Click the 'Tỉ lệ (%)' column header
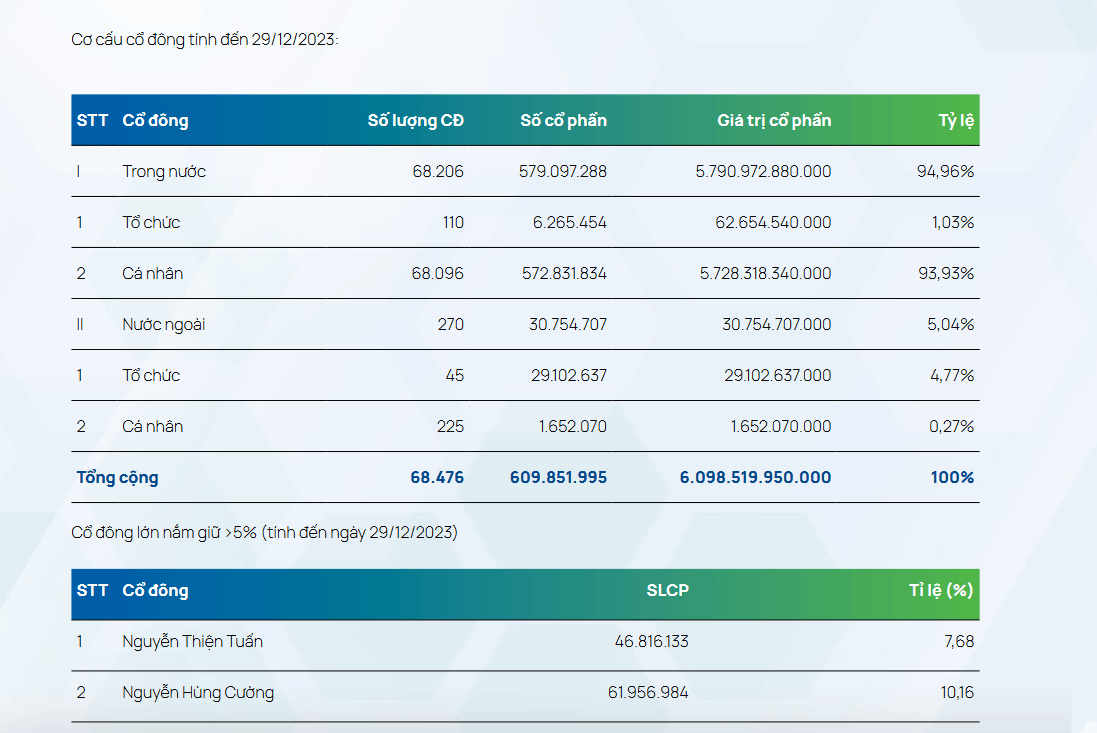Image resolution: width=1097 pixels, height=733 pixels. point(941,590)
